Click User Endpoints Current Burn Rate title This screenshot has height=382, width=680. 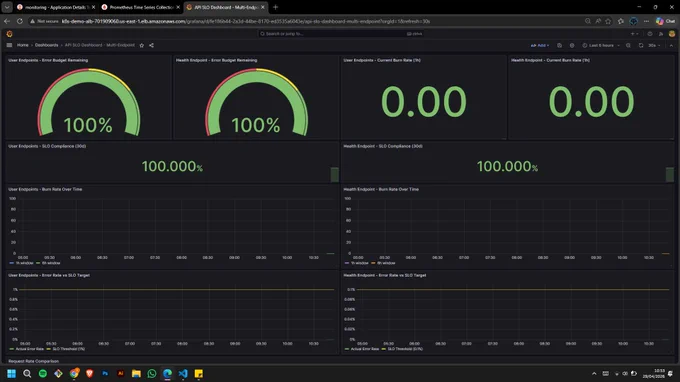tap(382, 60)
